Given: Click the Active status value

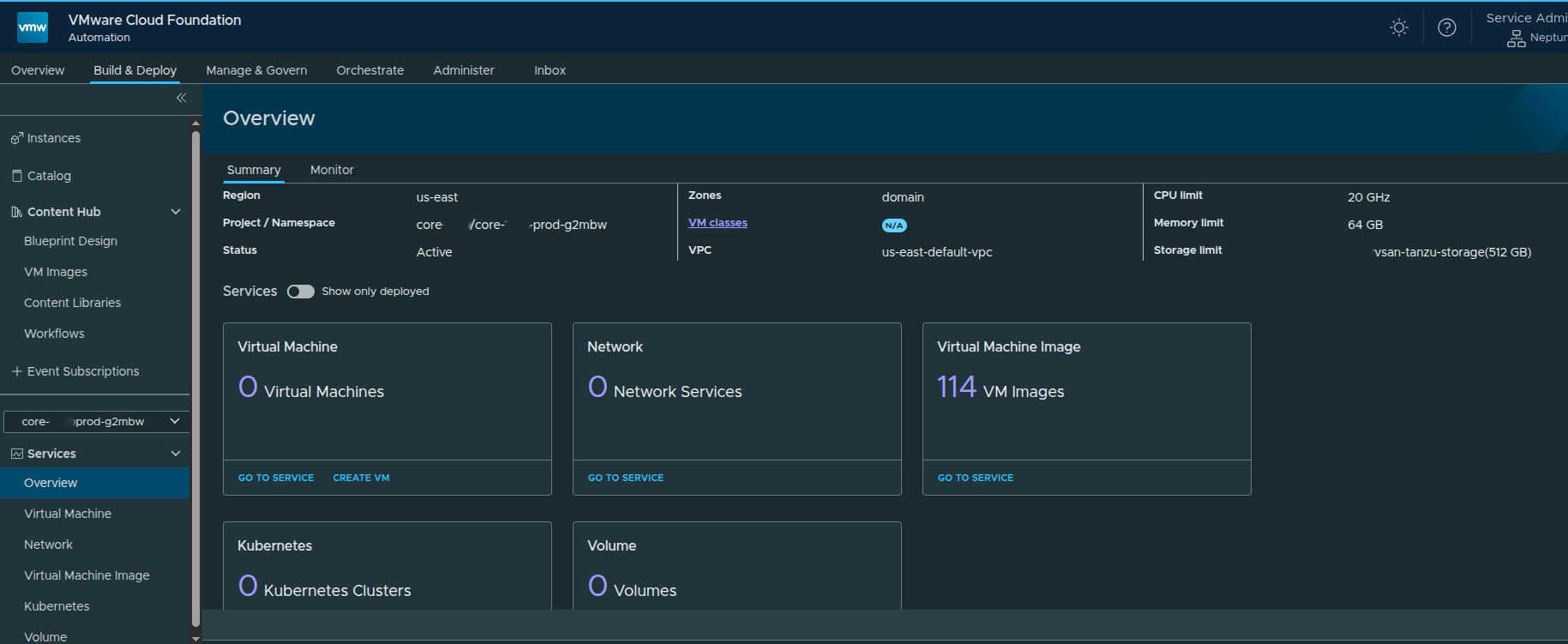Looking at the screenshot, I should [x=434, y=252].
